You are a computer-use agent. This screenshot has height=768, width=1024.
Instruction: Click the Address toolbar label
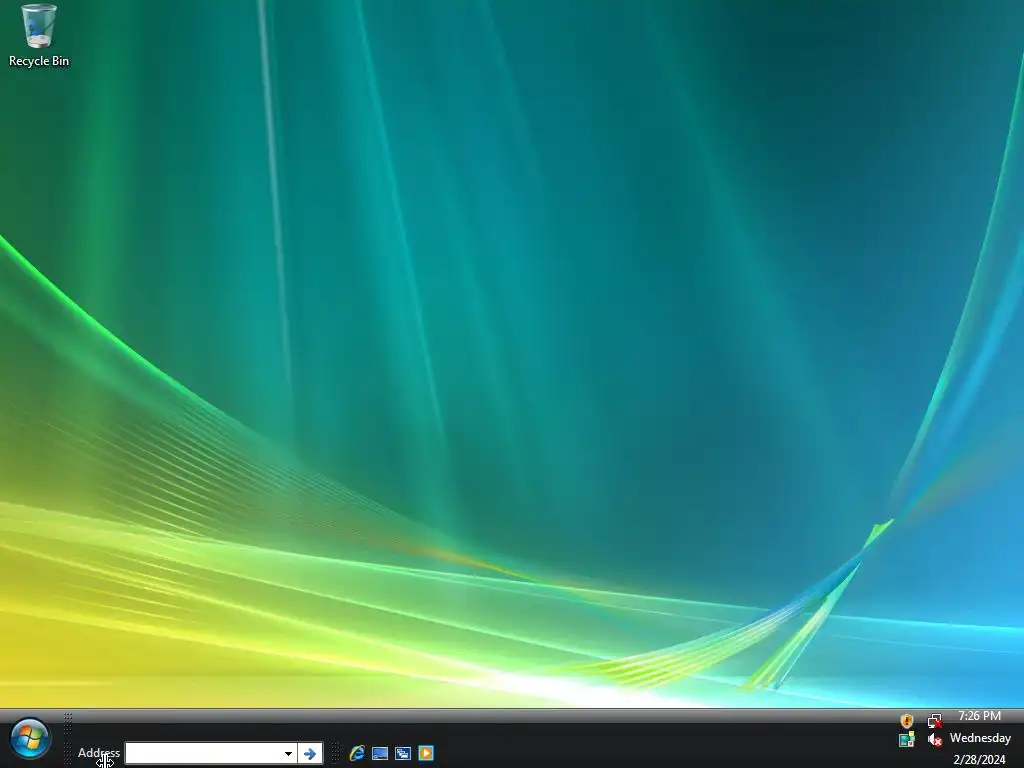pyautogui.click(x=99, y=753)
